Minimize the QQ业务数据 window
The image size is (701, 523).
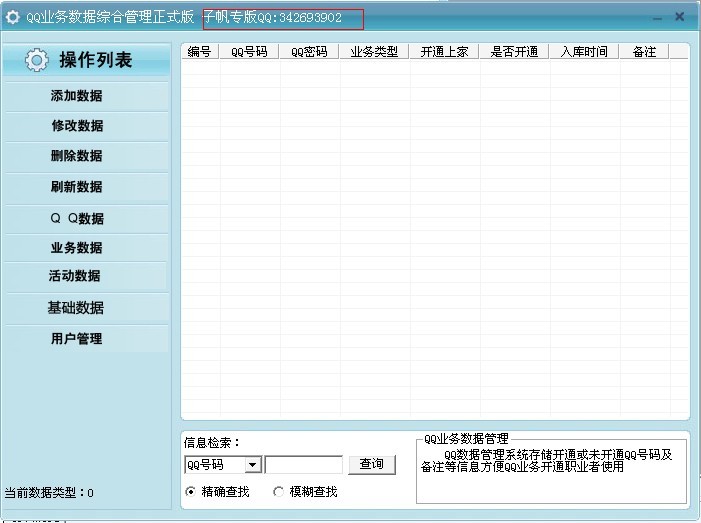657,18
